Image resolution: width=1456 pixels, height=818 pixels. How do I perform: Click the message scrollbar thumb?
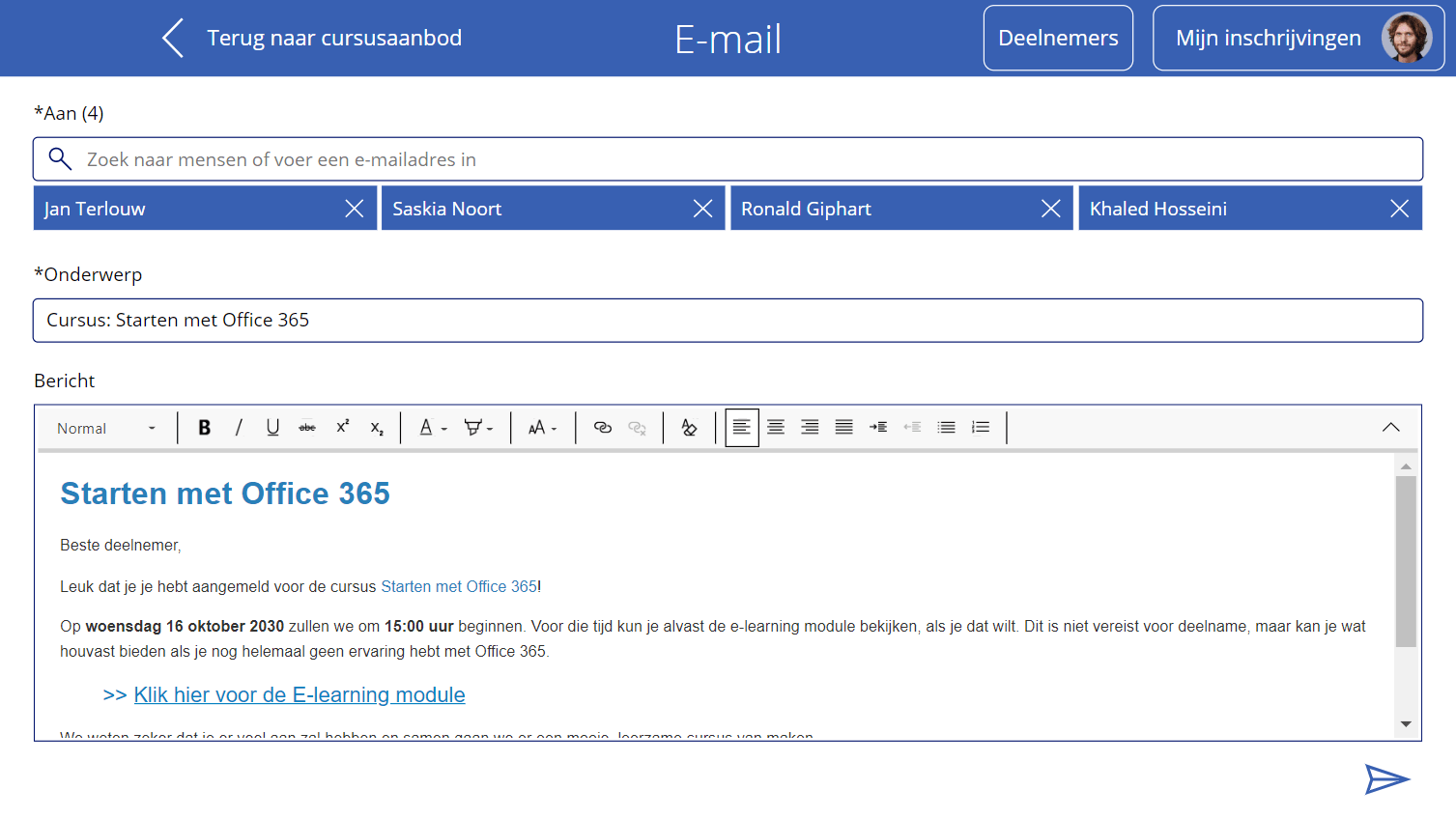click(x=1406, y=561)
